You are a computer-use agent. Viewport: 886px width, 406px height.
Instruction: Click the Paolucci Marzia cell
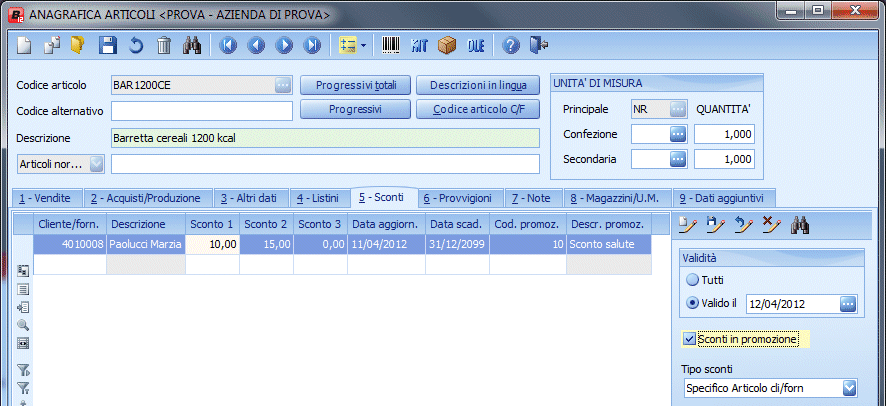146,245
